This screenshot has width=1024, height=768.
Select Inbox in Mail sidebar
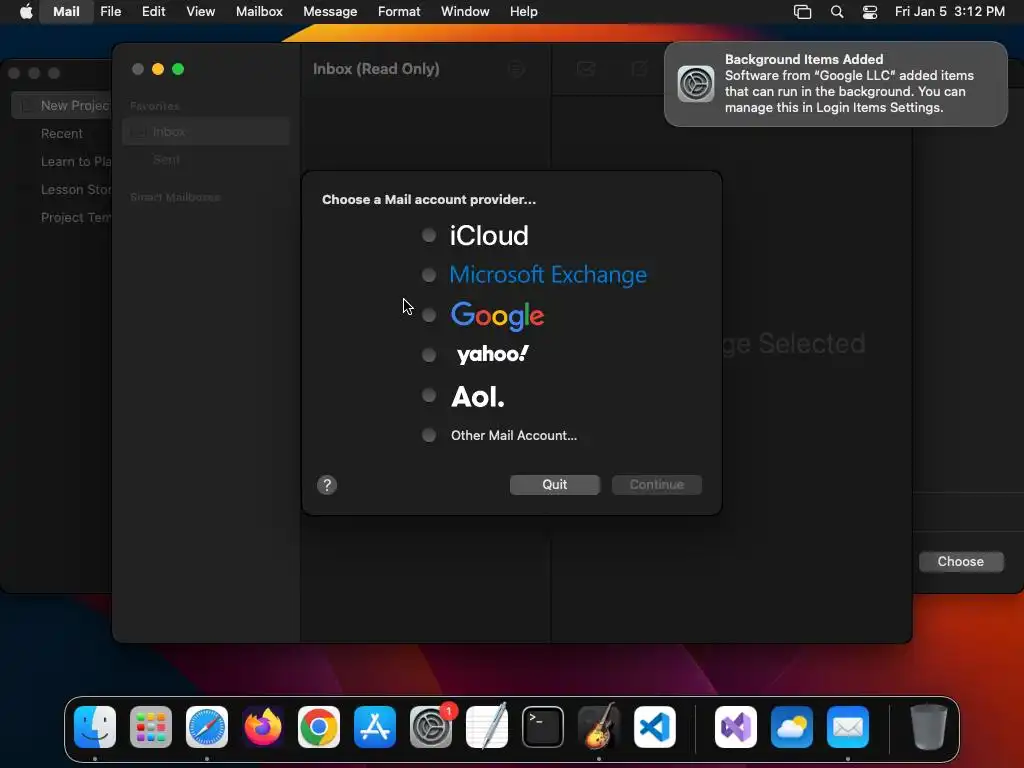206,132
